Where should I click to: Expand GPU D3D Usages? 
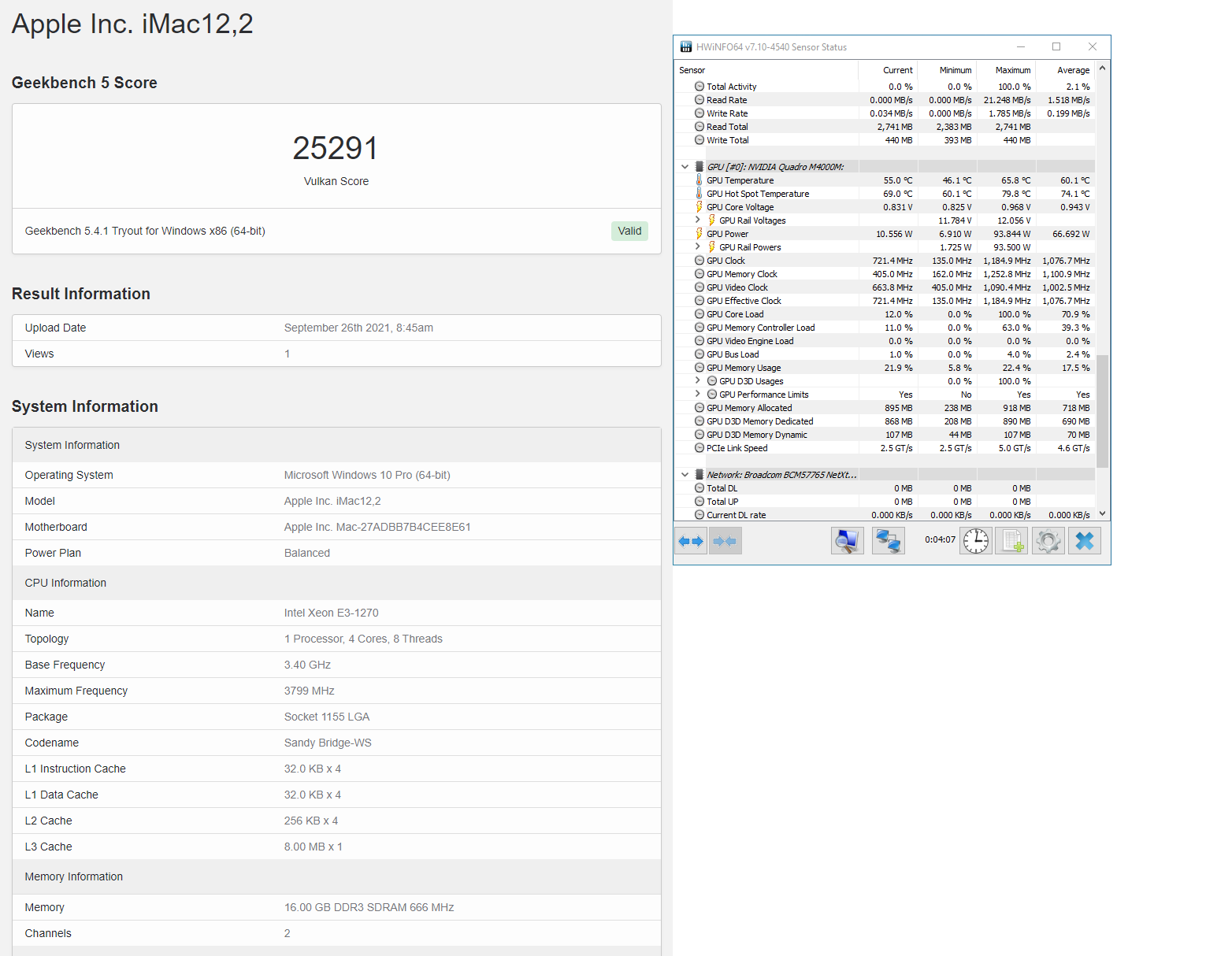tap(698, 380)
